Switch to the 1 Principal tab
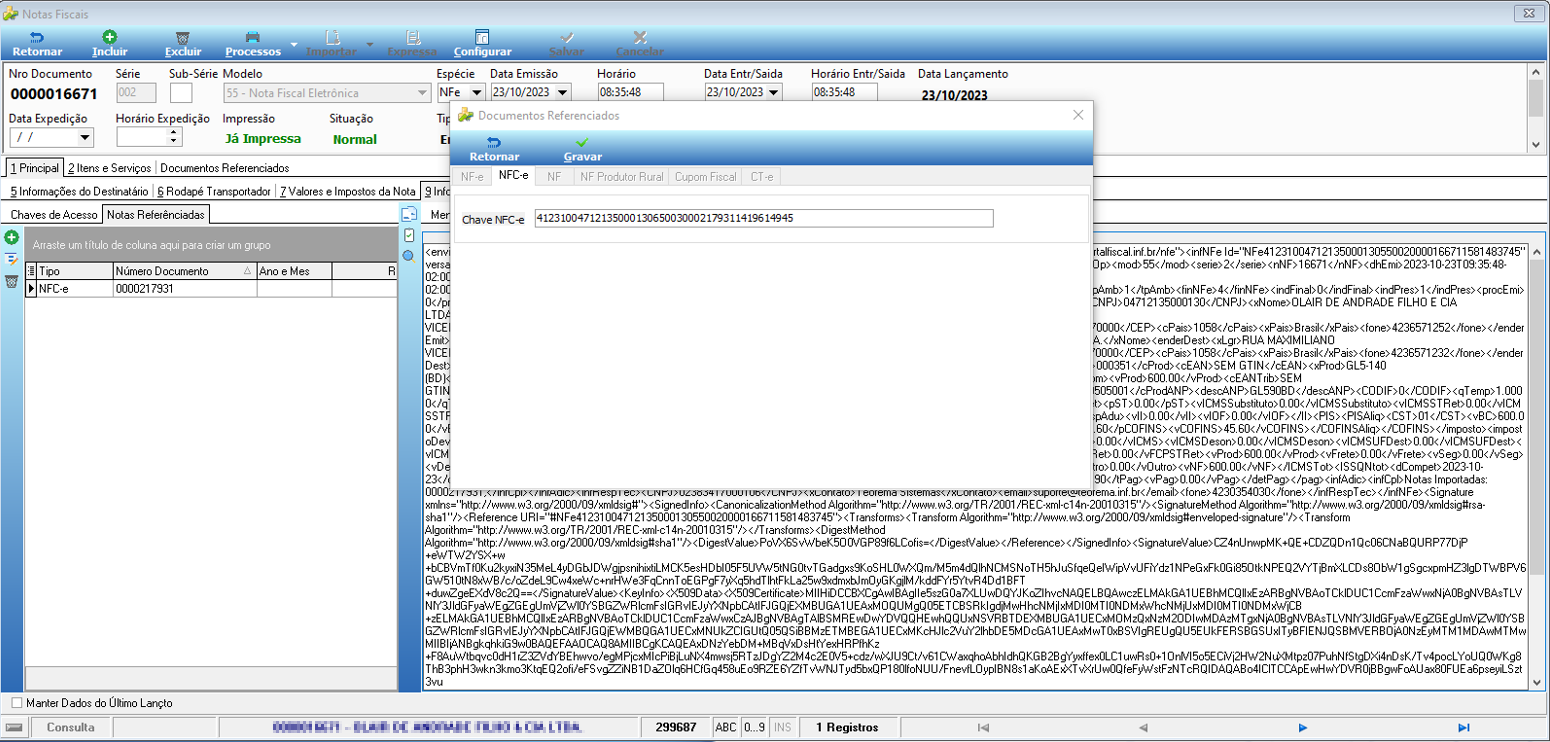Image resolution: width=1550 pixels, height=742 pixels. (35, 168)
